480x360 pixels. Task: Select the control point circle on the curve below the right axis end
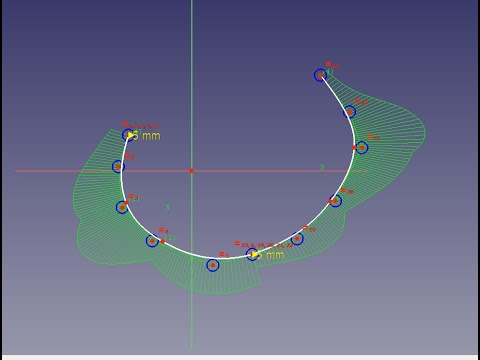pos(335,201)
